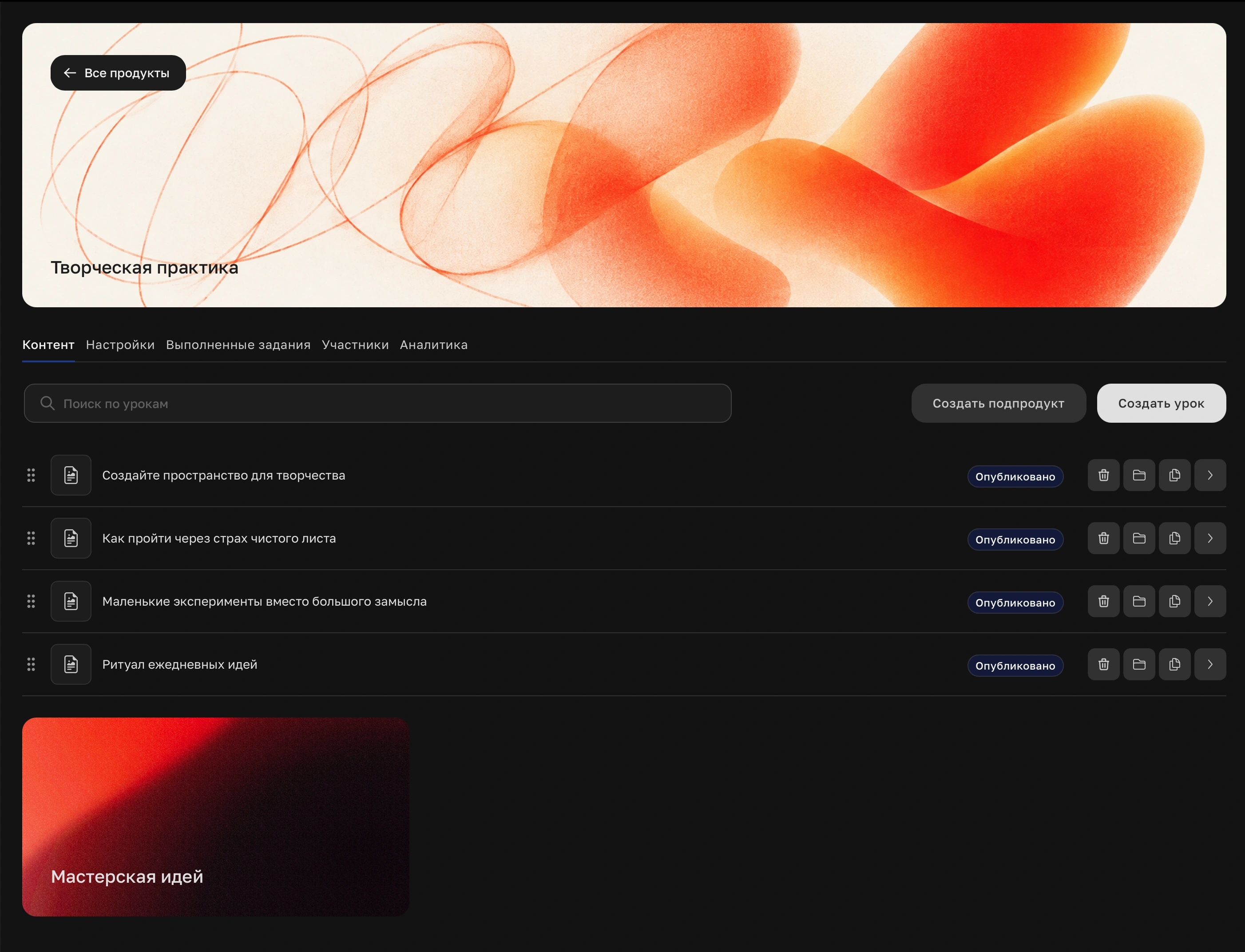Screen dimensions: 1245x952
Task: Click "Опубликовано" badge for "Создайте пространство" lesson
Action: pyautogui.click(x=1015, y=476)
